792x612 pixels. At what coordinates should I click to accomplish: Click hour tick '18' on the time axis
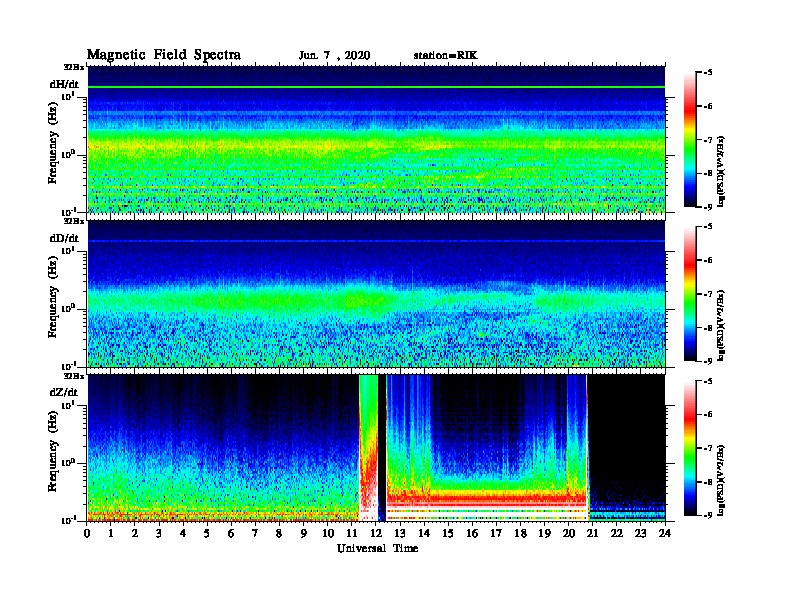(520, 534)
